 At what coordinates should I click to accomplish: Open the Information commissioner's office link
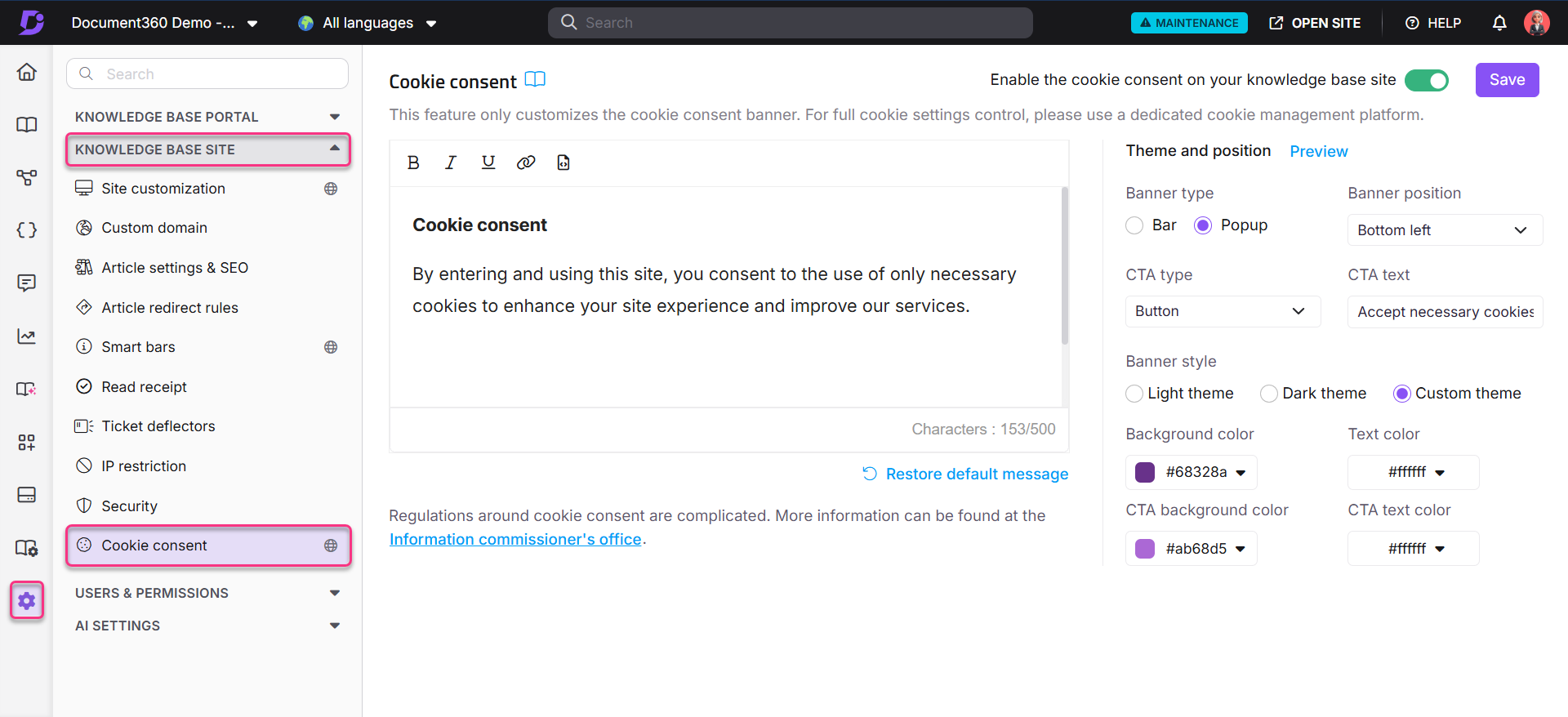pos(514,539)
